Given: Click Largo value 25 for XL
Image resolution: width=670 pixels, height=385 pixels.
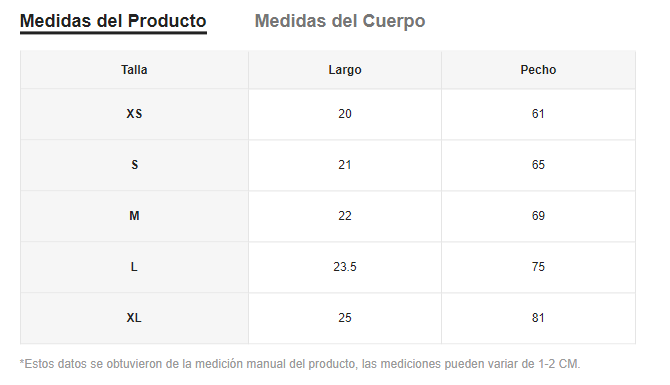Looking at the screenshot, I should [345, 318].
